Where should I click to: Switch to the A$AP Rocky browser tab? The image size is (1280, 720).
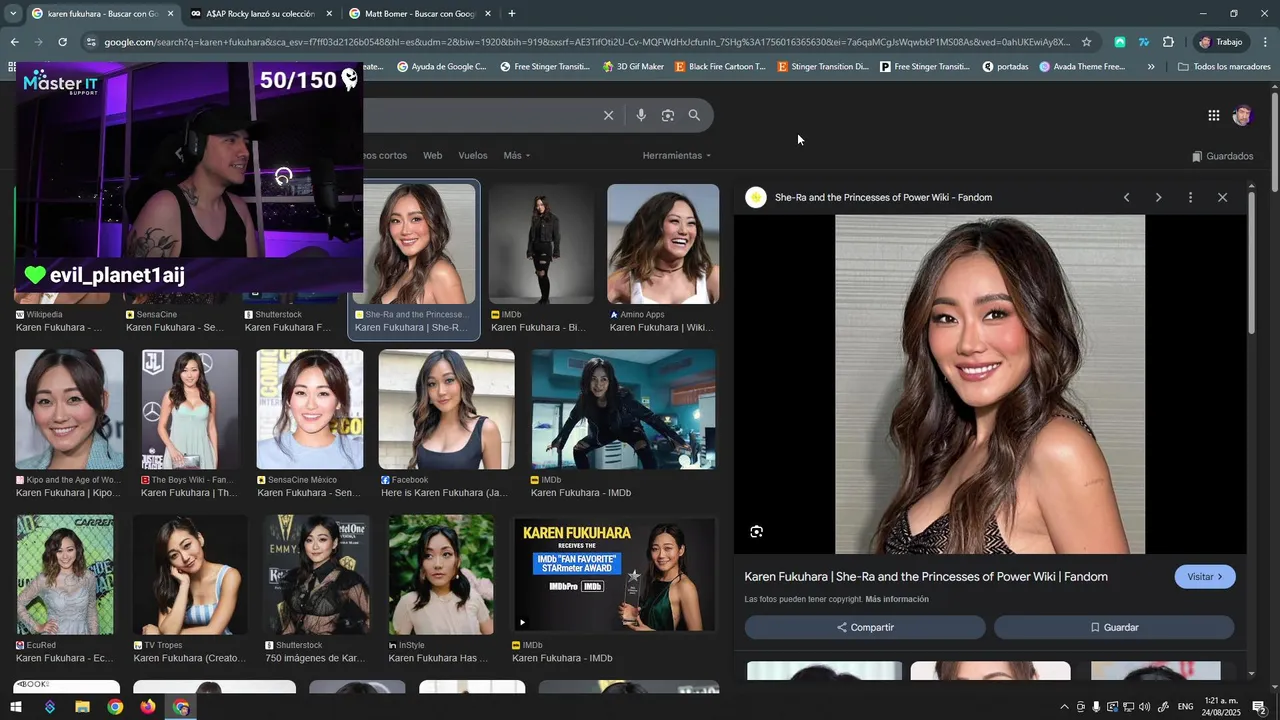click(260, 14)
